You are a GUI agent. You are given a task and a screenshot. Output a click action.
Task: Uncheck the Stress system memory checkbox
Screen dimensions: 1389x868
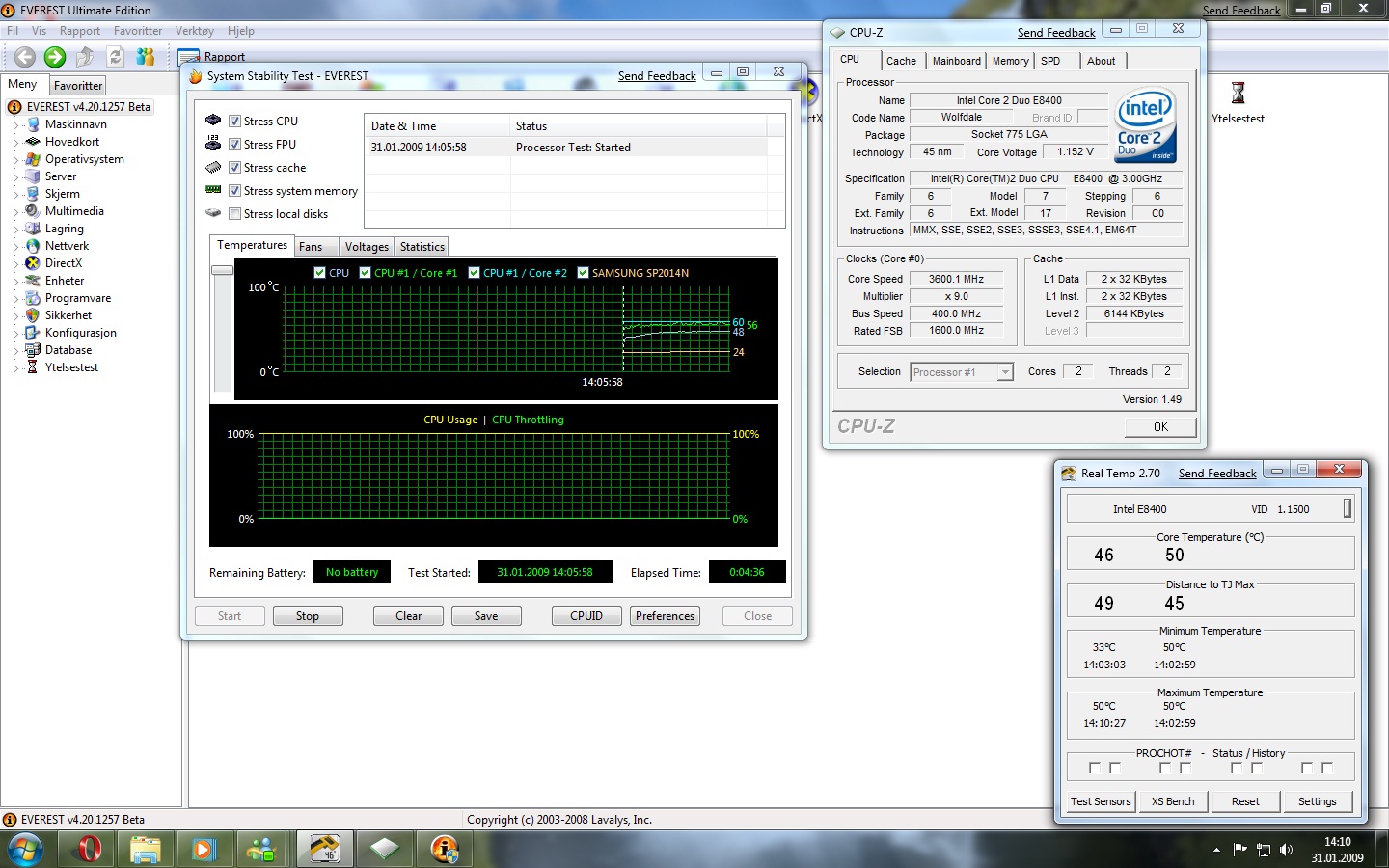[234, 191]
